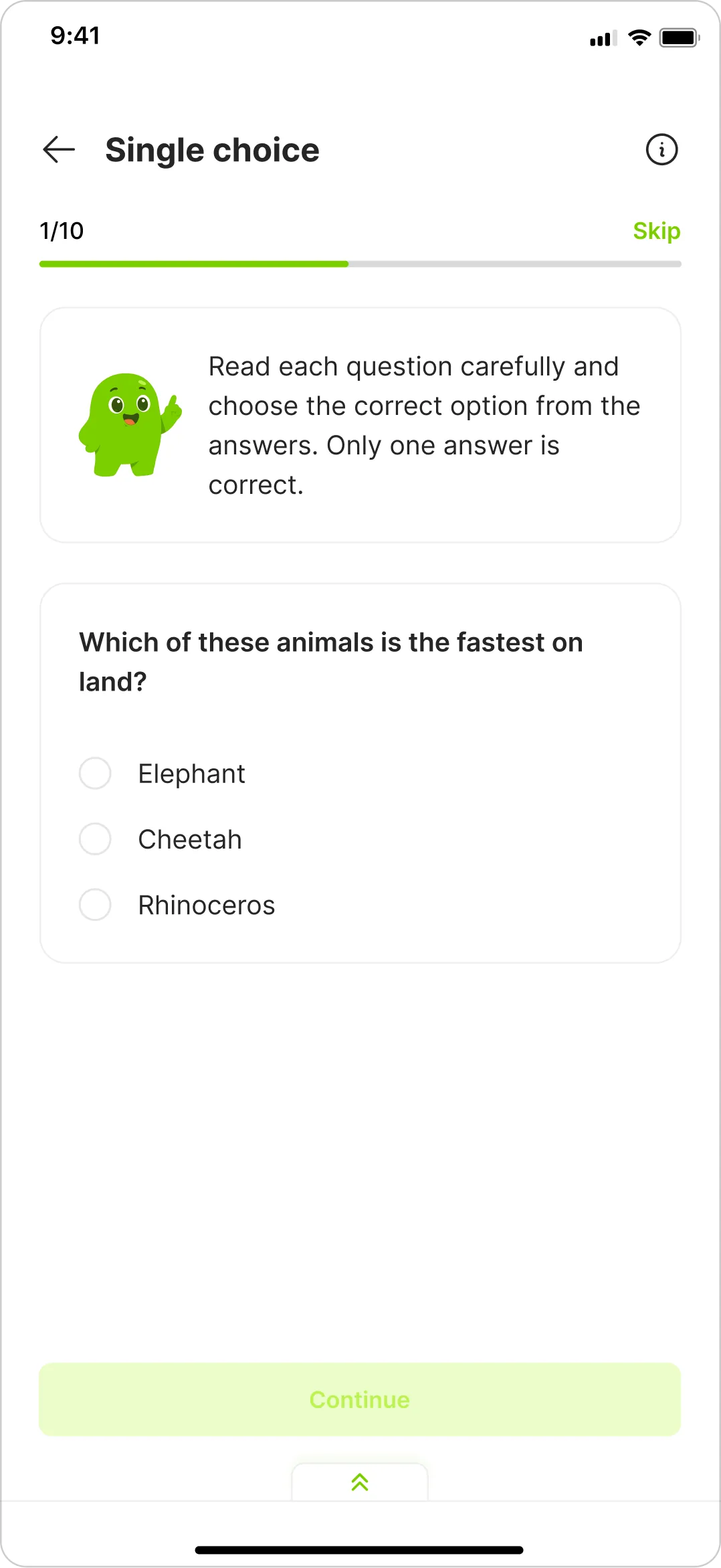Tap the cellular signal bars icon
This screenshot has width=721, height=1568.
(603, 39)
